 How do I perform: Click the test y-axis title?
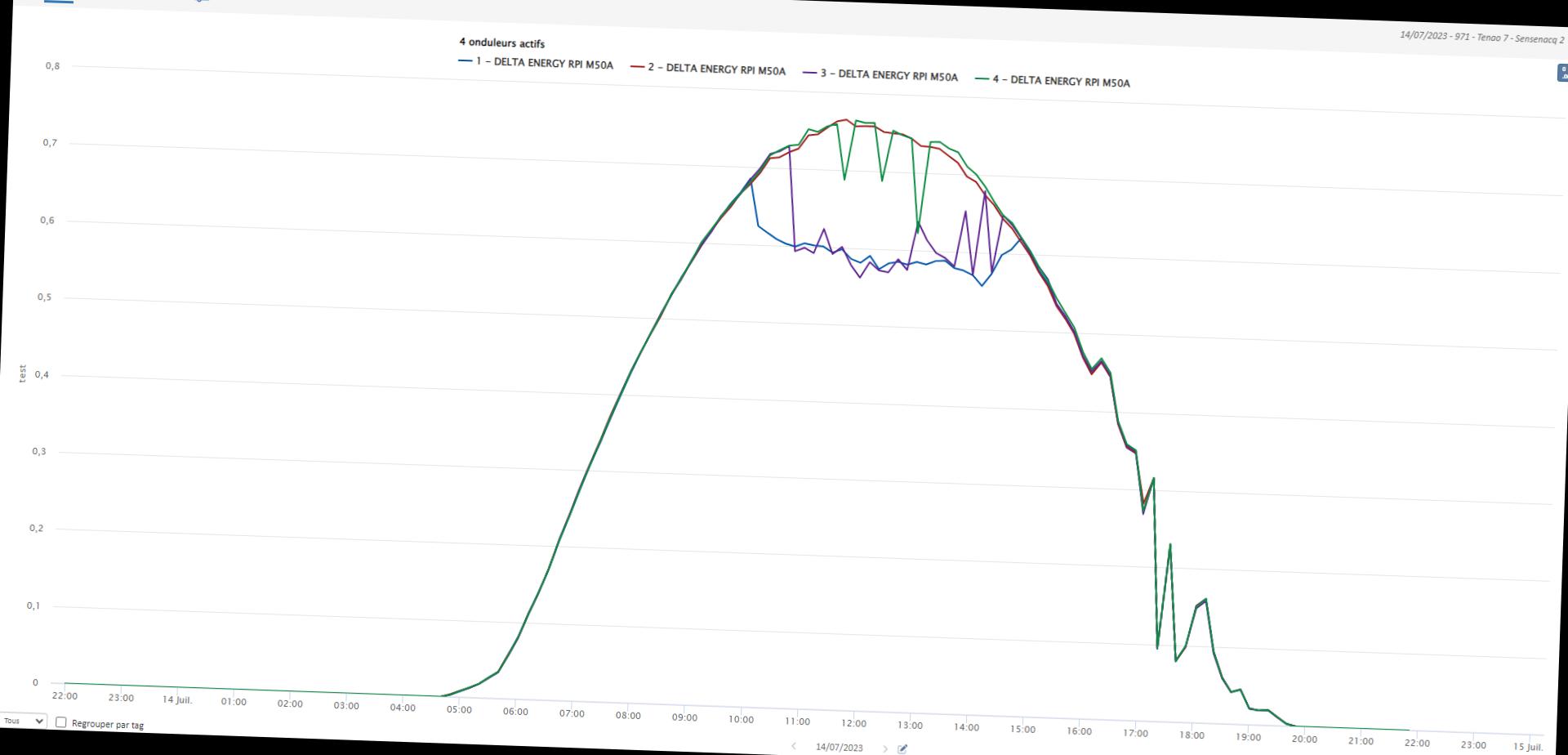[23, 373]
